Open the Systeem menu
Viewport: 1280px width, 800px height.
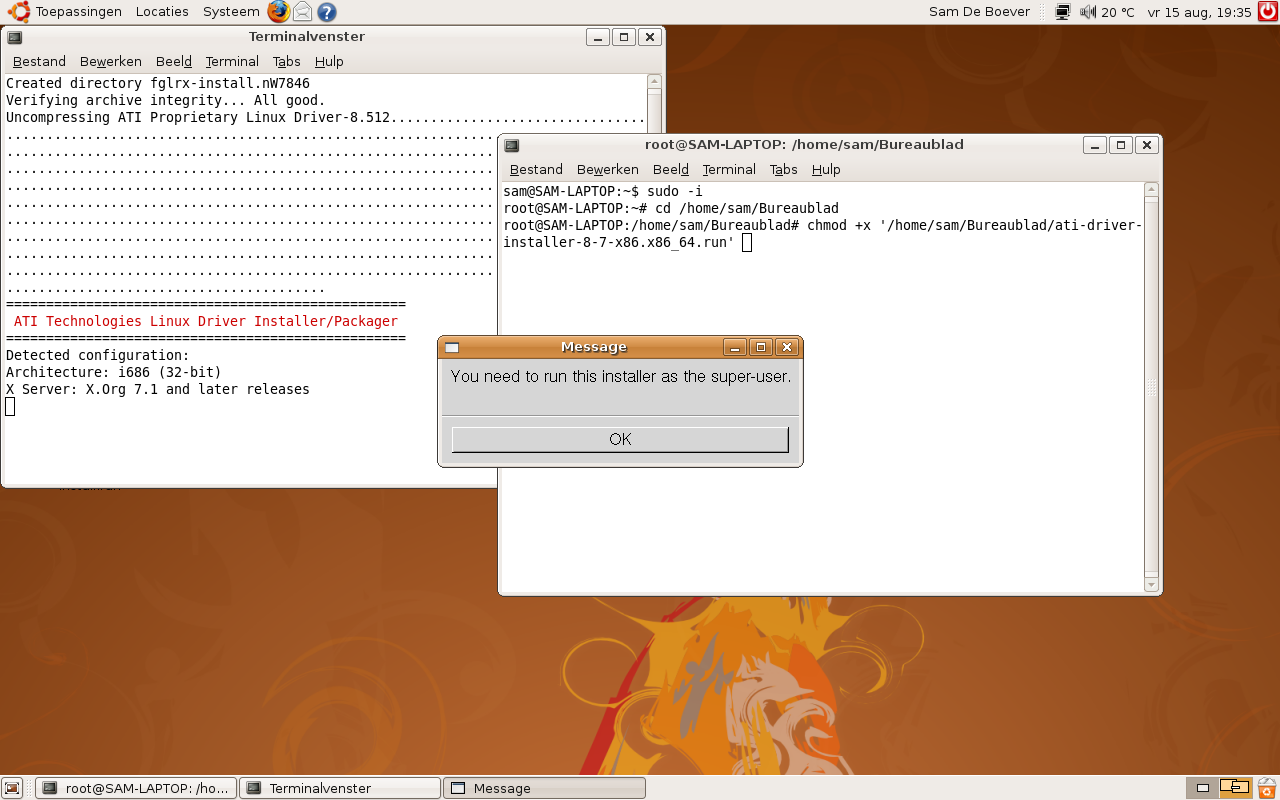pyautogui.click(x=231, y=12)
